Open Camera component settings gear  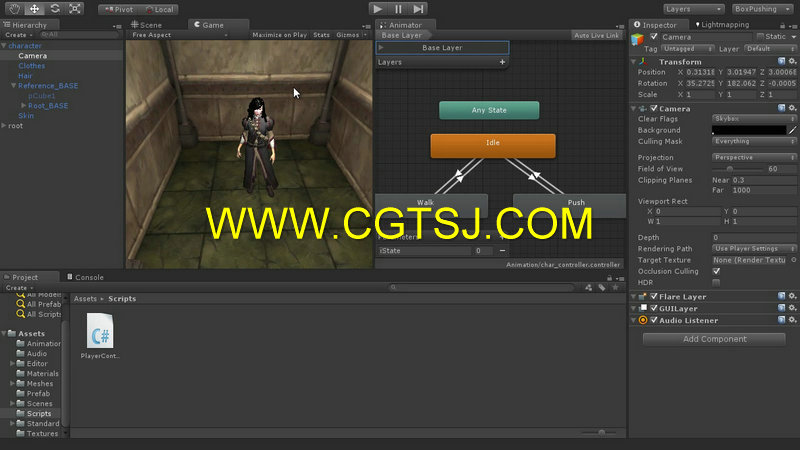[x=792, y=108]
